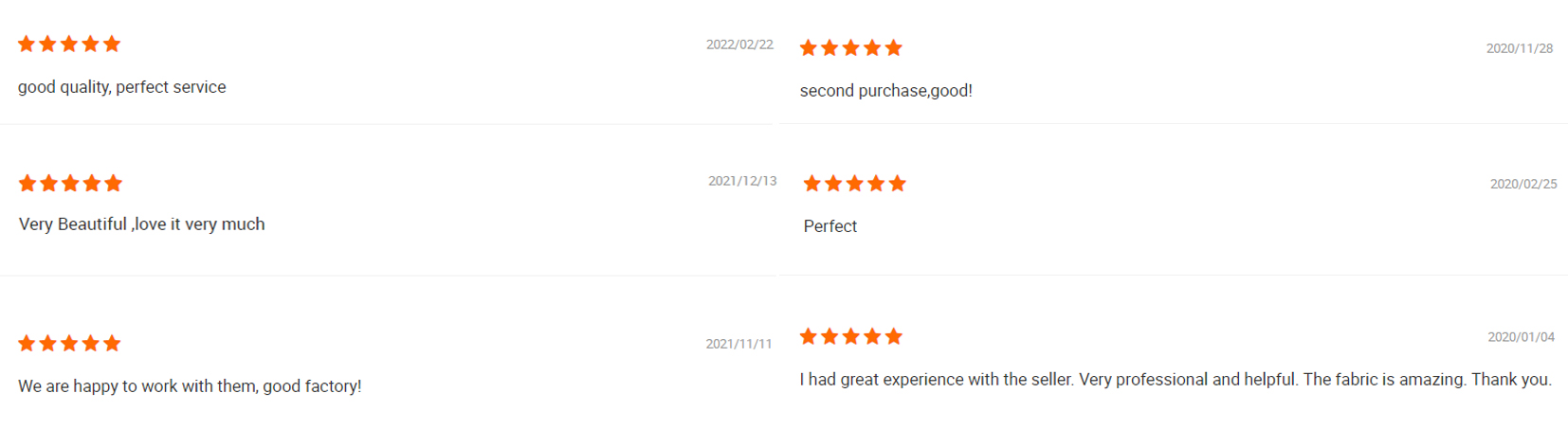Click "We are happy to work with them" review

[x=189, y=386]
